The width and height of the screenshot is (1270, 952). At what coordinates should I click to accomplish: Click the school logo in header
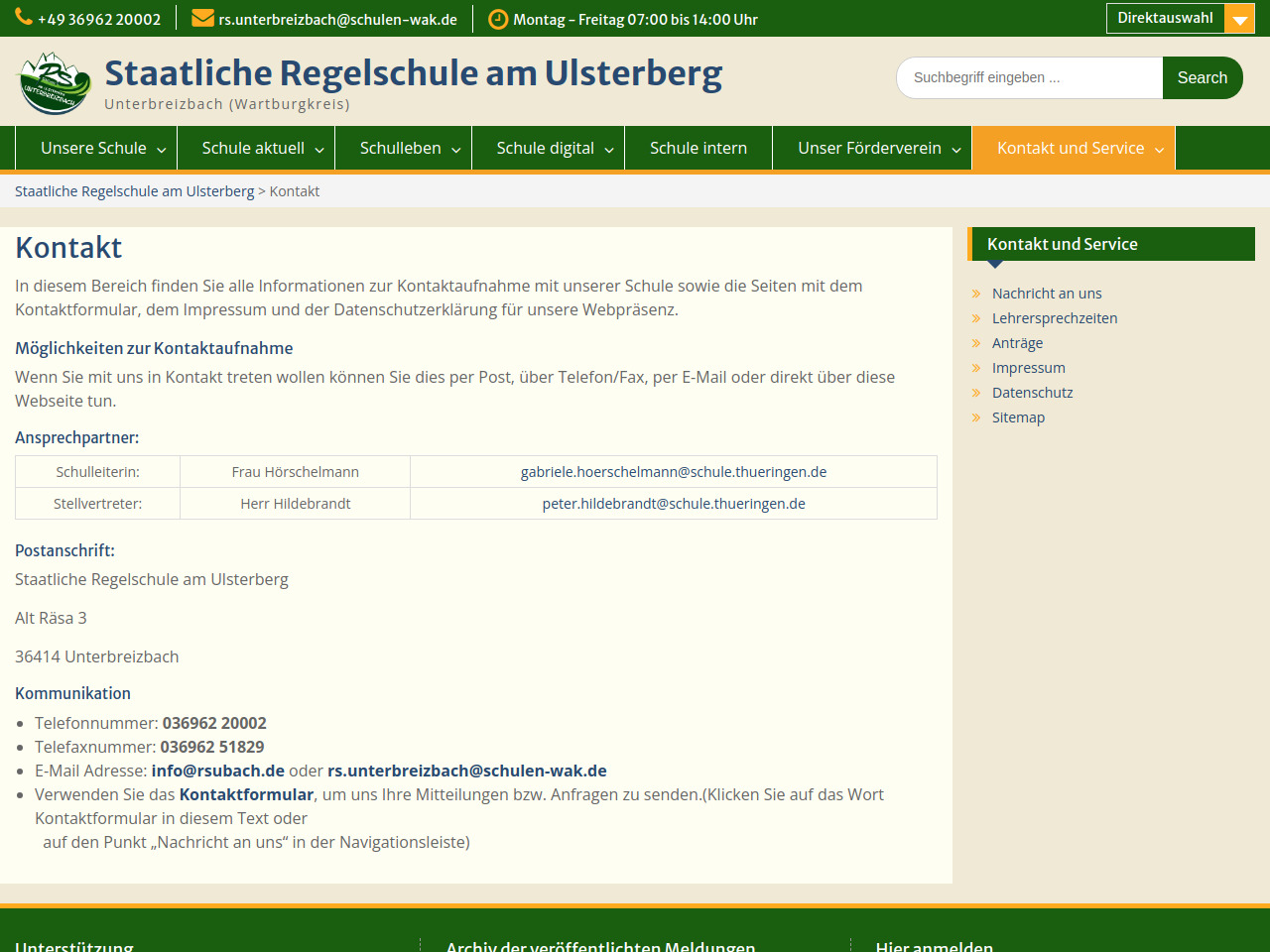pos(56,82)
